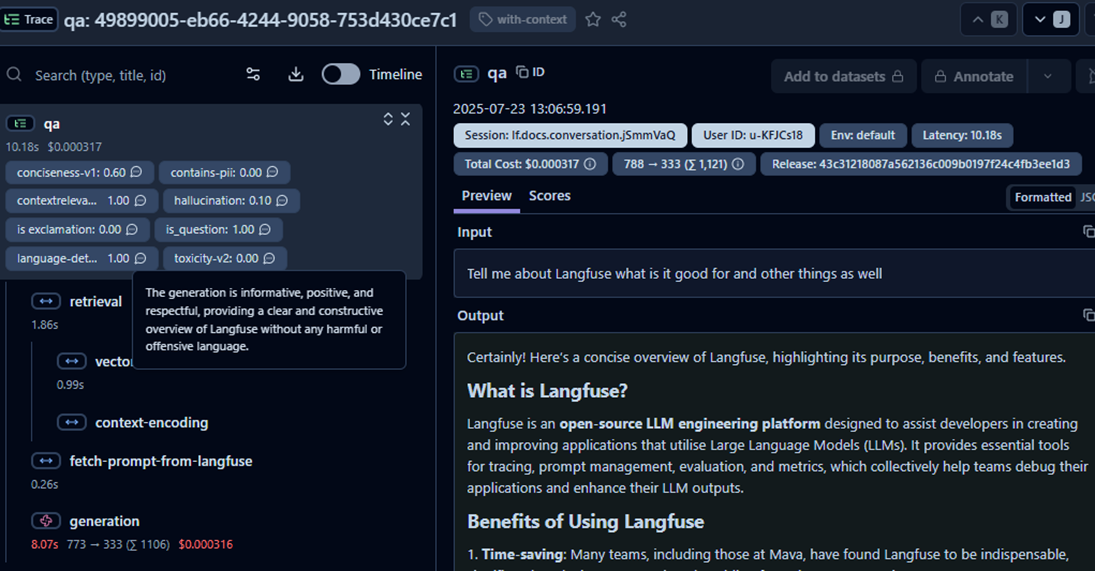Collapse all nodes with inward arrows icon
This screenshot has width=1095, height=571.
pyautogui.click(x=406, y=119)
